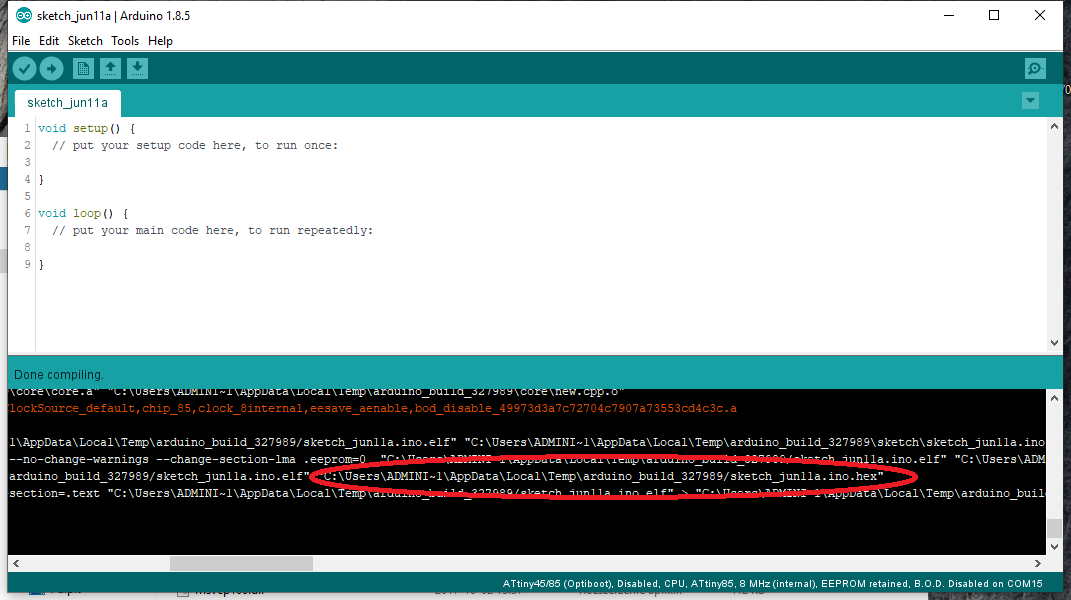Close the Arduino window
The image size is (1071, 600).
point(1040,15)
